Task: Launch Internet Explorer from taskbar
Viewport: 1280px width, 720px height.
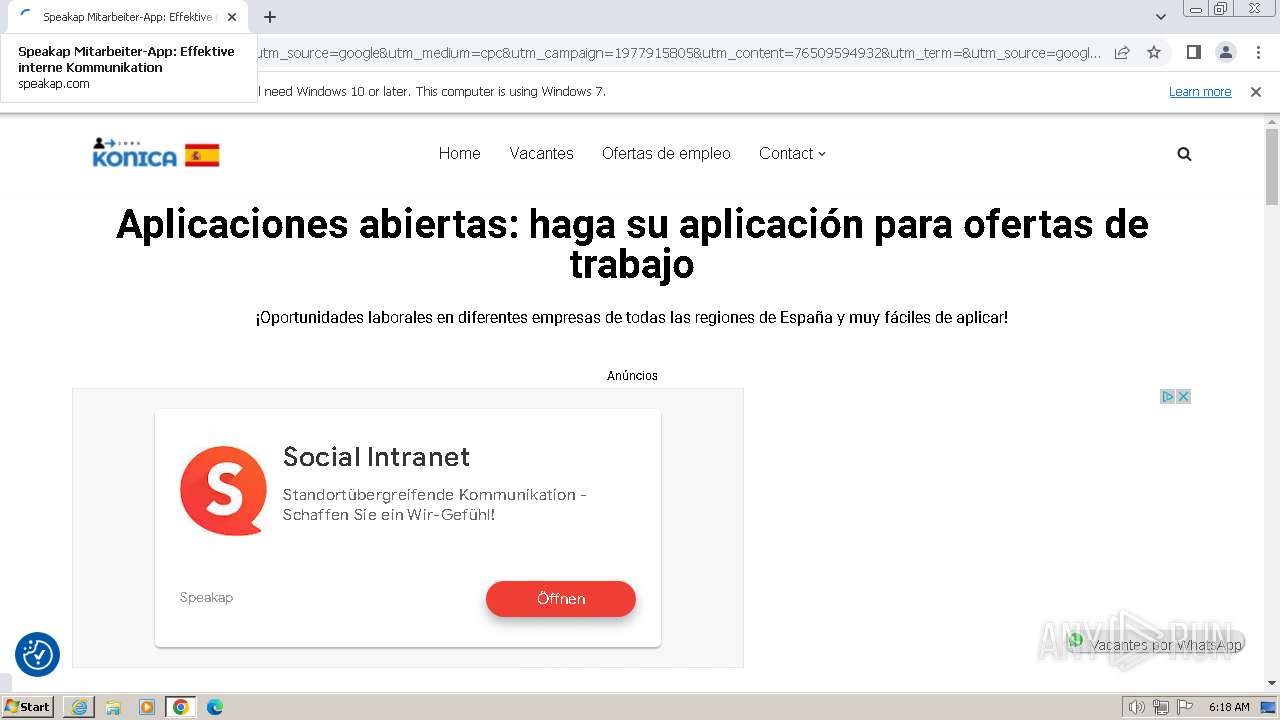Action: [x=79, y=707]
